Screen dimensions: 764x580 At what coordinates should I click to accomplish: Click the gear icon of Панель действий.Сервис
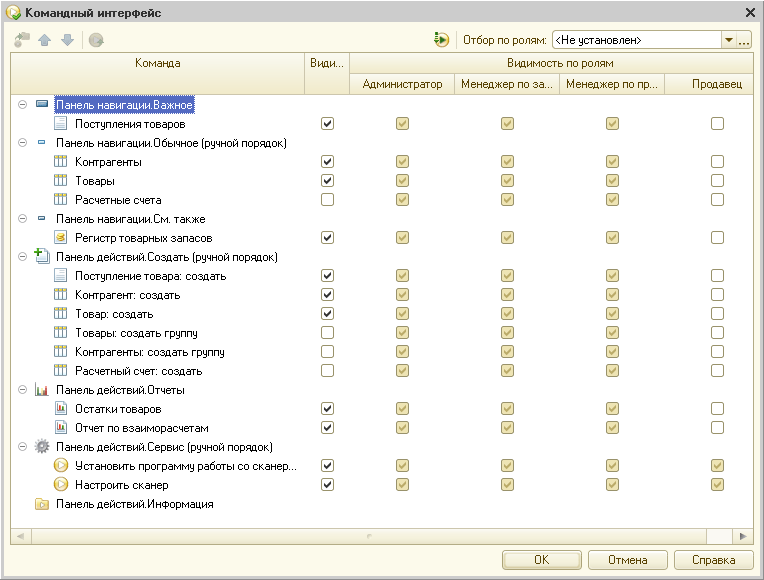42,446
